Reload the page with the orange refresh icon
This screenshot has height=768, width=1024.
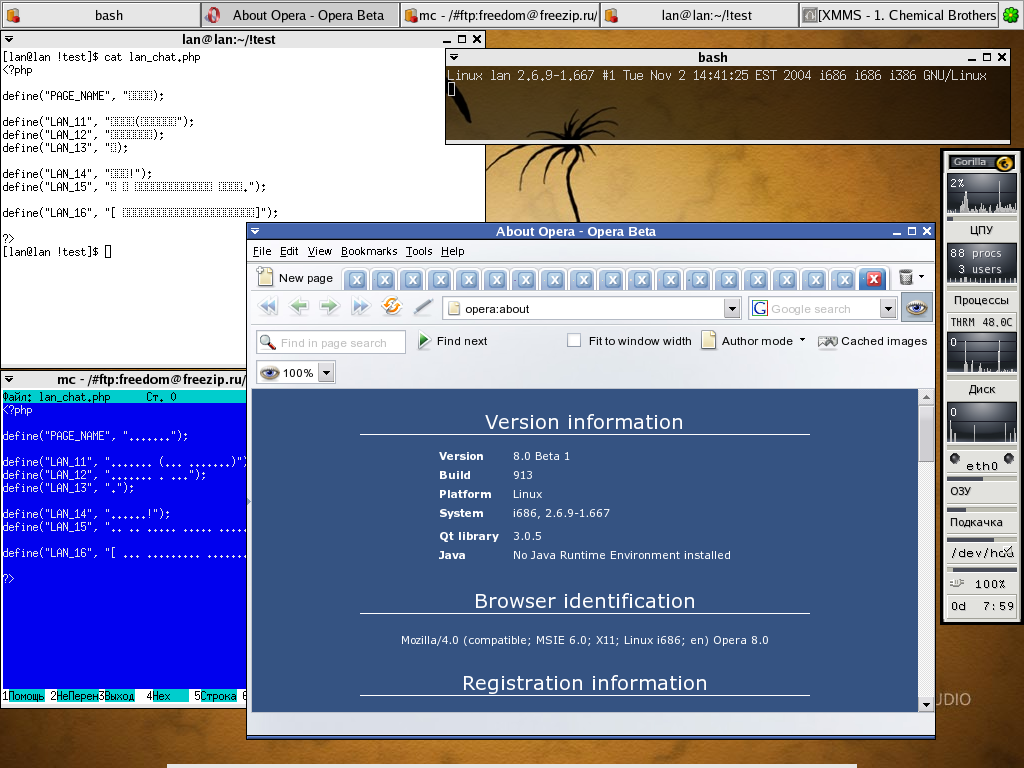click(x=391, y=306)
